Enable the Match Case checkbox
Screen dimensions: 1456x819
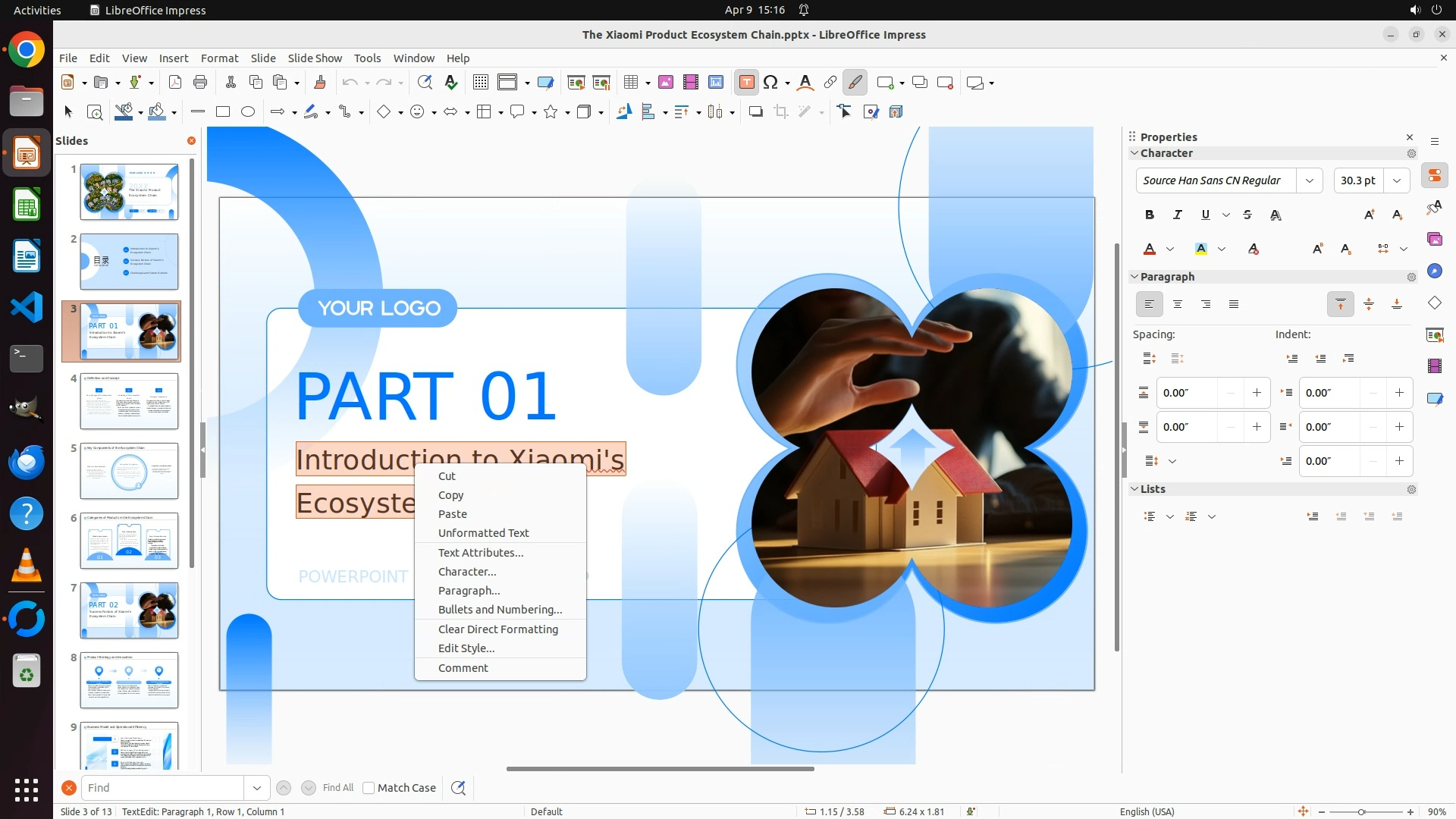point(369,788)
